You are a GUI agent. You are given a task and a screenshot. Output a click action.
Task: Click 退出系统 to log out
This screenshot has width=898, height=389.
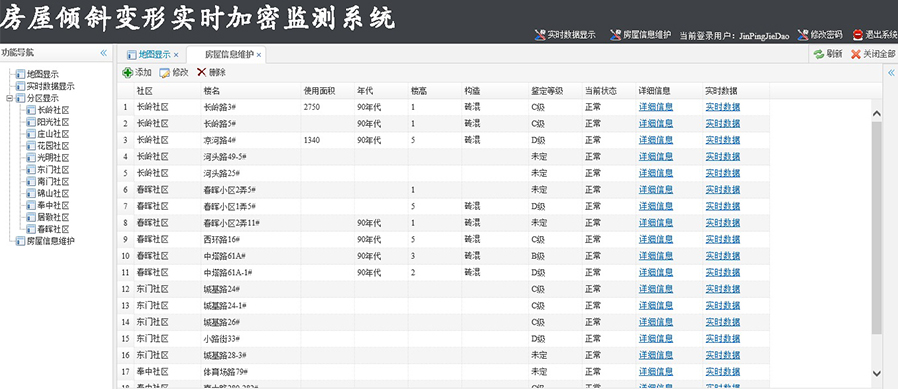coord(875,35)
